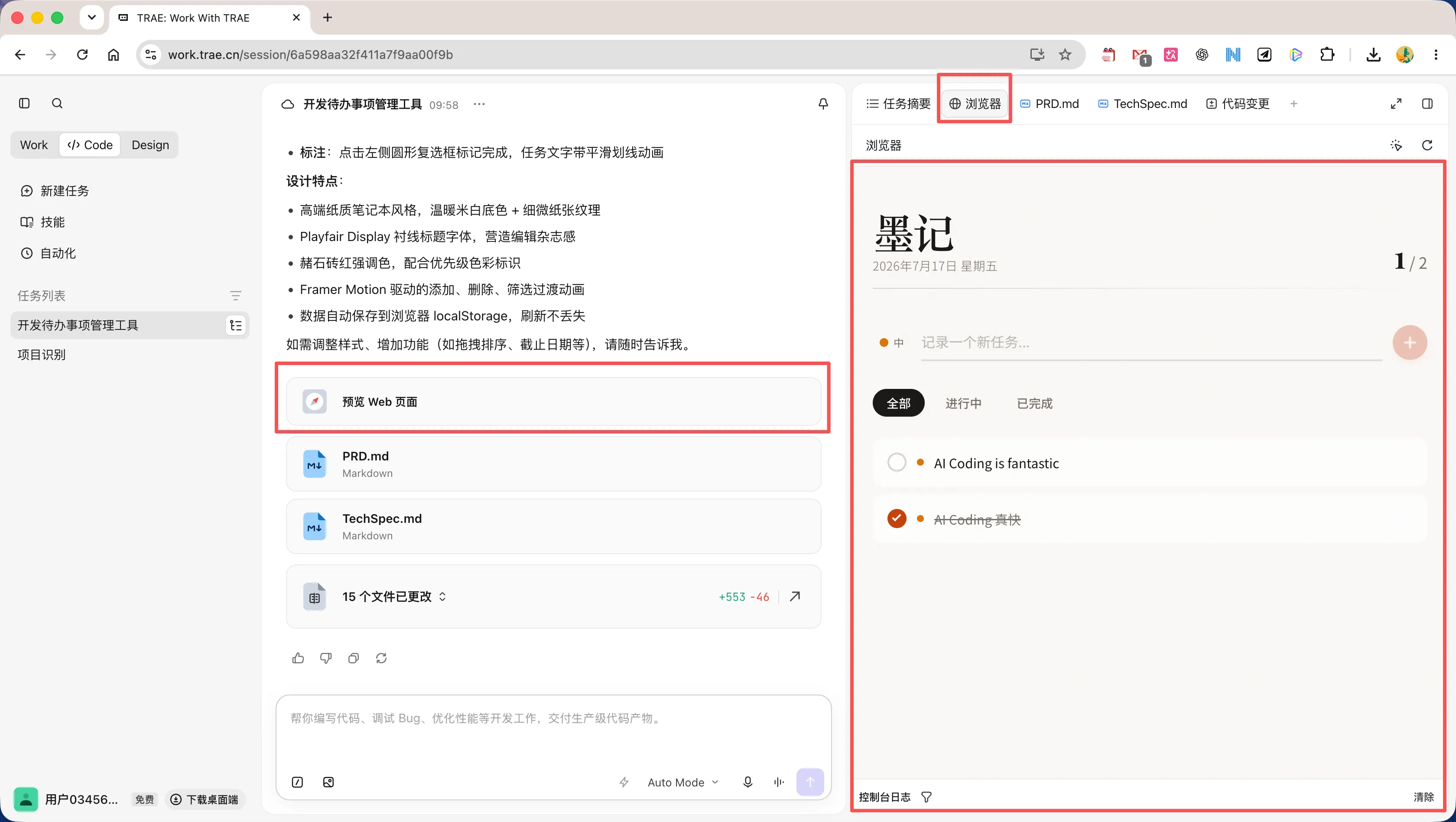Click the audio waveform icon next to microphone

tap(779, 783)
